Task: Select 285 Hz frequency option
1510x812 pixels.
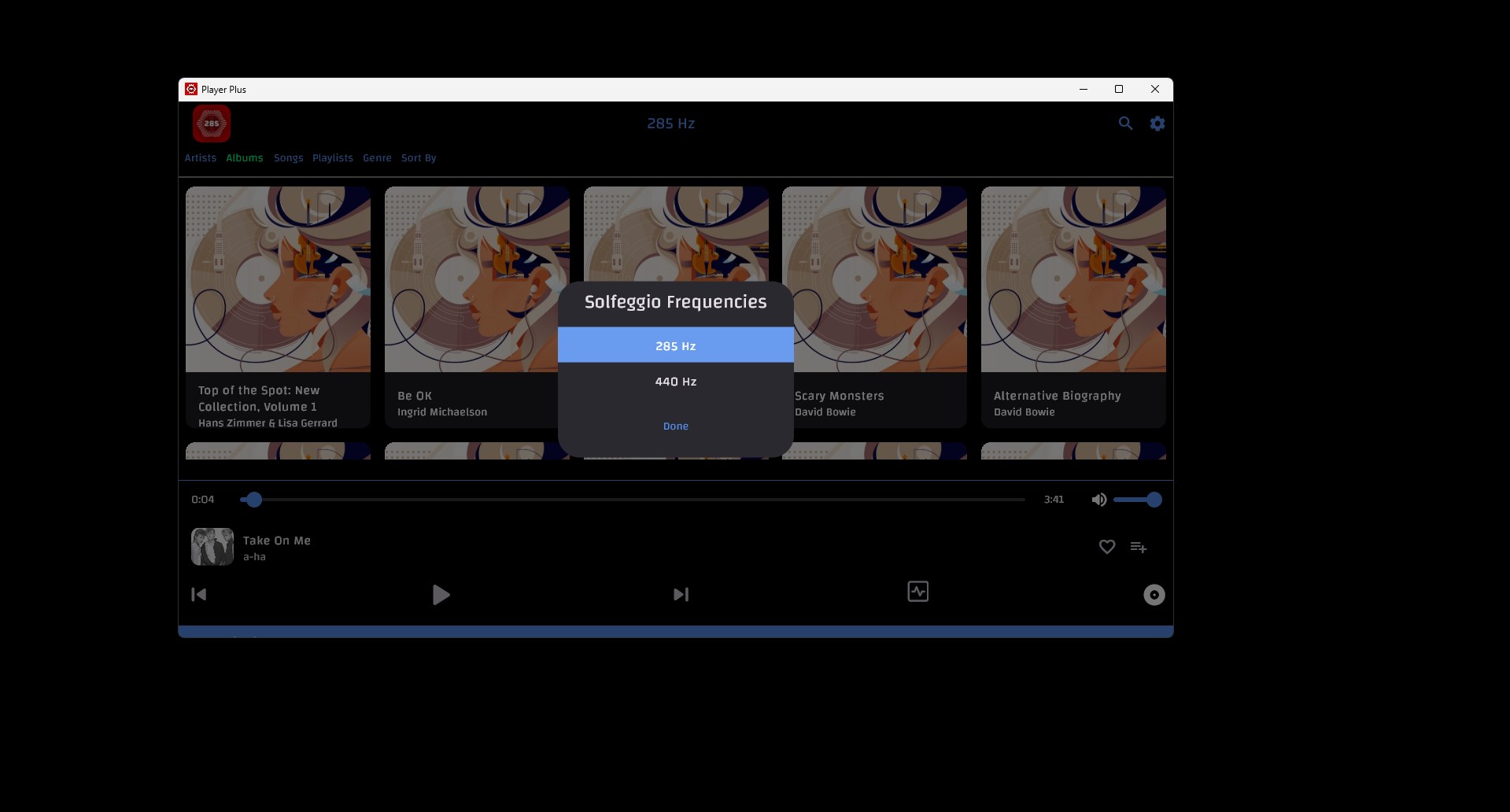Action: [x=676, y=345]
